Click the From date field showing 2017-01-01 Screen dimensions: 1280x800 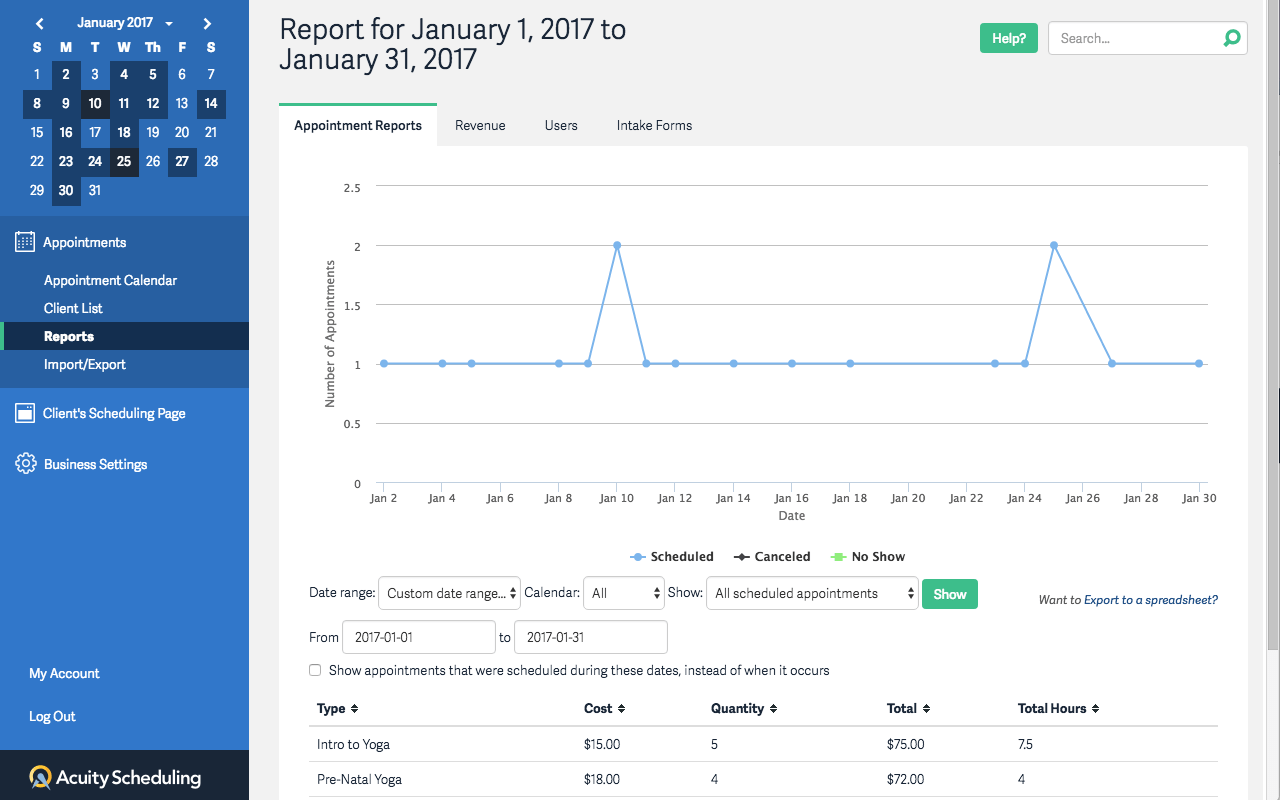[418, 636]
